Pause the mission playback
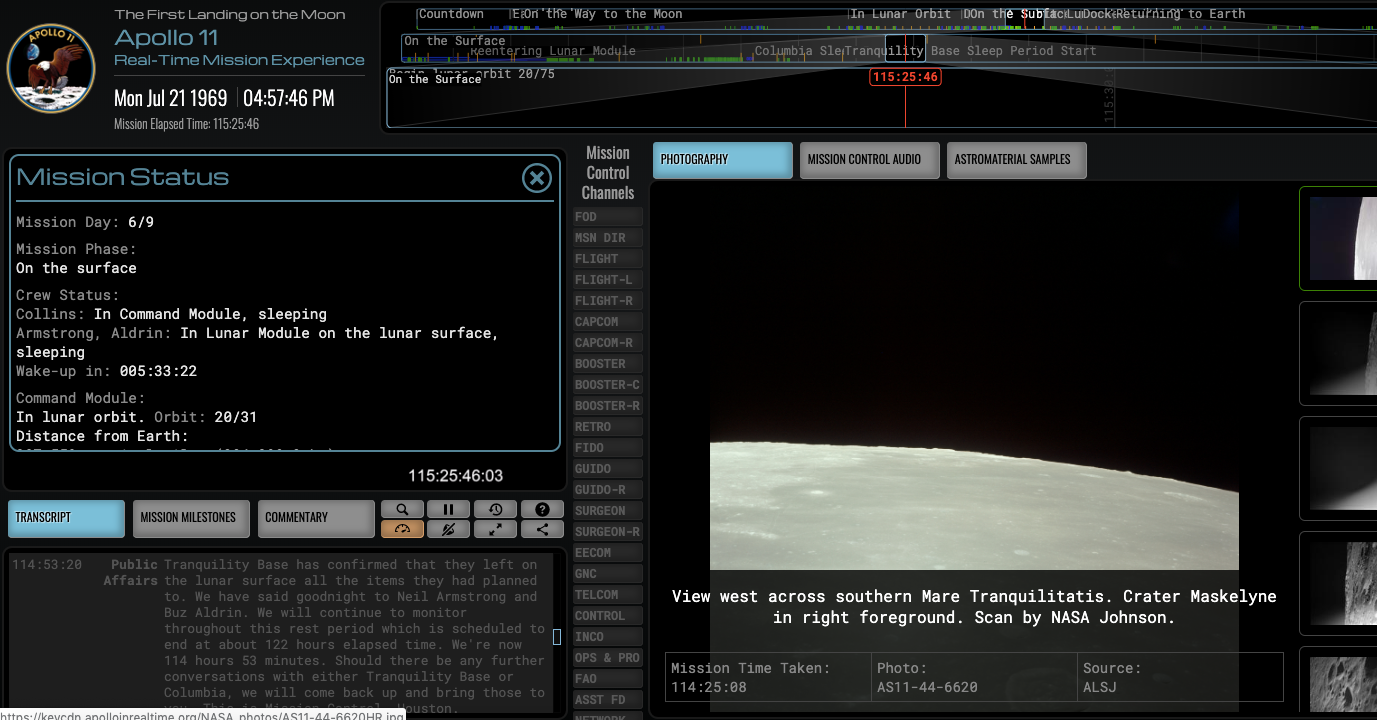The image size is (1377, 720). pos(449,509)
